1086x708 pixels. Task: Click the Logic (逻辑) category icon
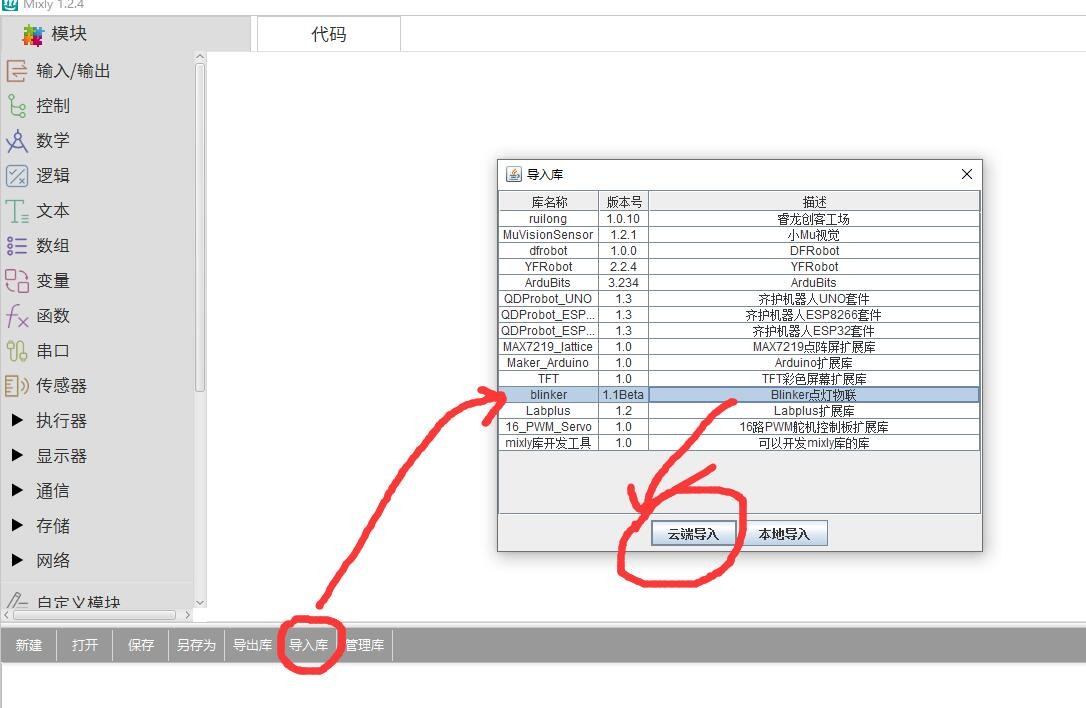coord(17,176)
